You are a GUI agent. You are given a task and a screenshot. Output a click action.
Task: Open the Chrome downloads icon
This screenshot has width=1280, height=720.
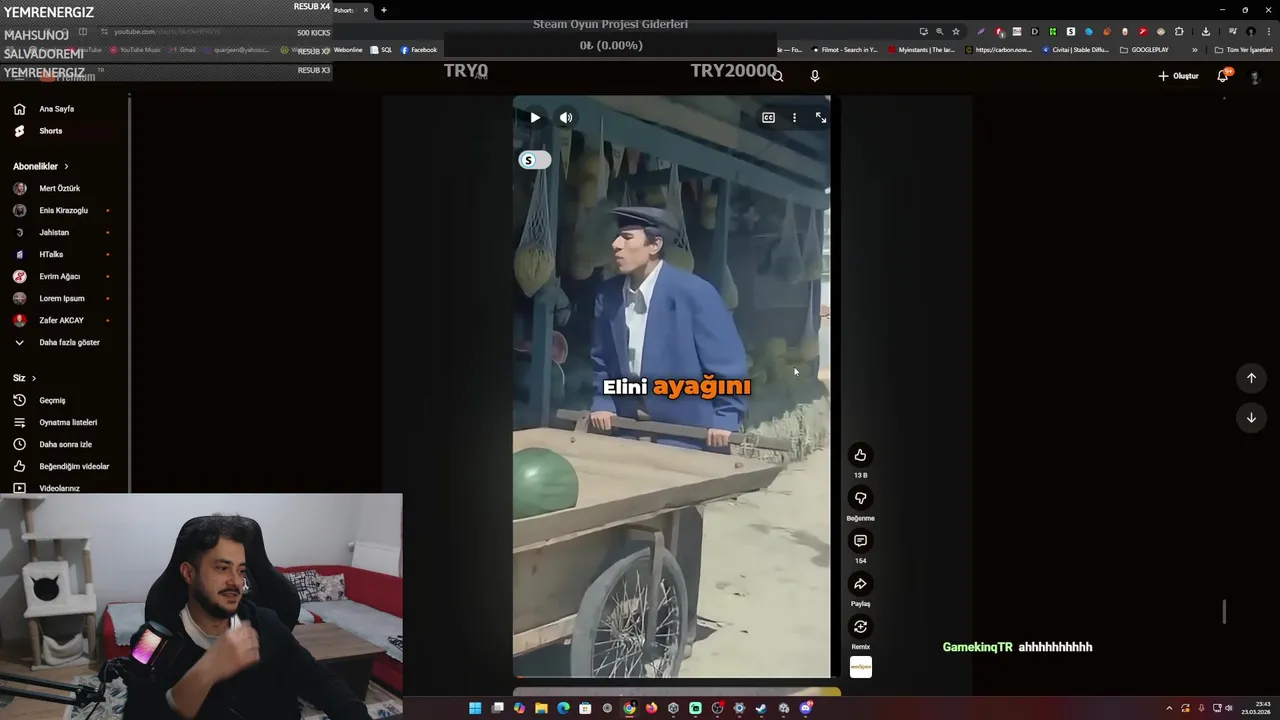[x=1206, y=32]
